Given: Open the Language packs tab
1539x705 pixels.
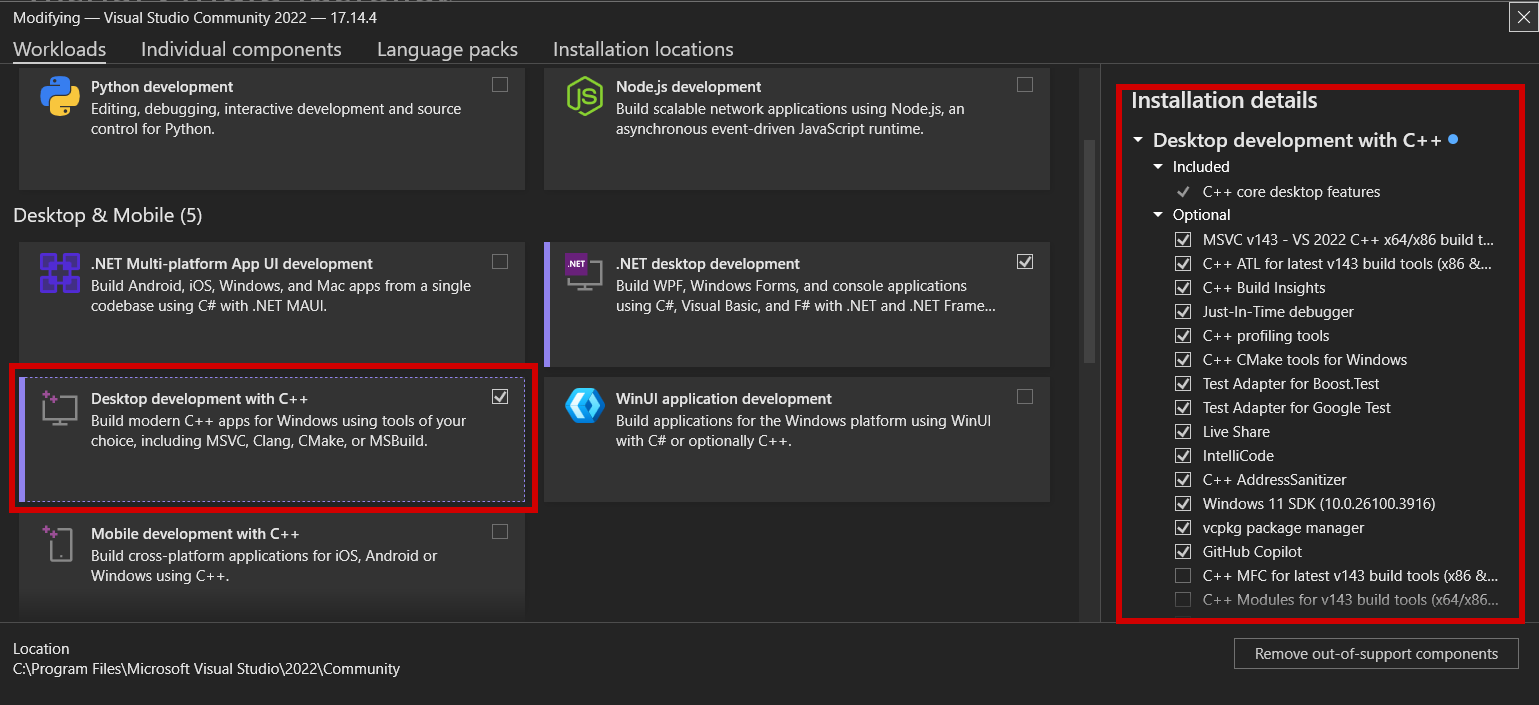Looking at the screenshot, I should [447, 49].
